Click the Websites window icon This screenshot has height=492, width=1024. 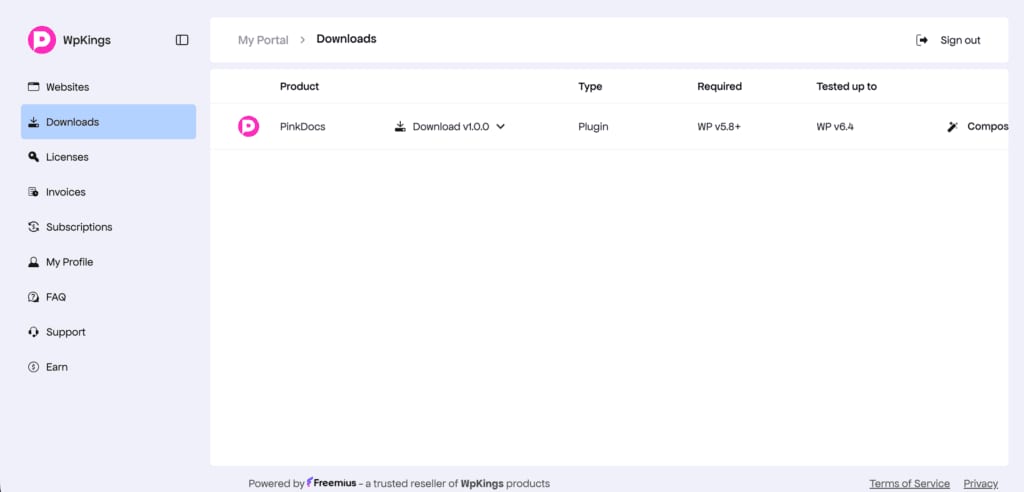pos(33,87)
